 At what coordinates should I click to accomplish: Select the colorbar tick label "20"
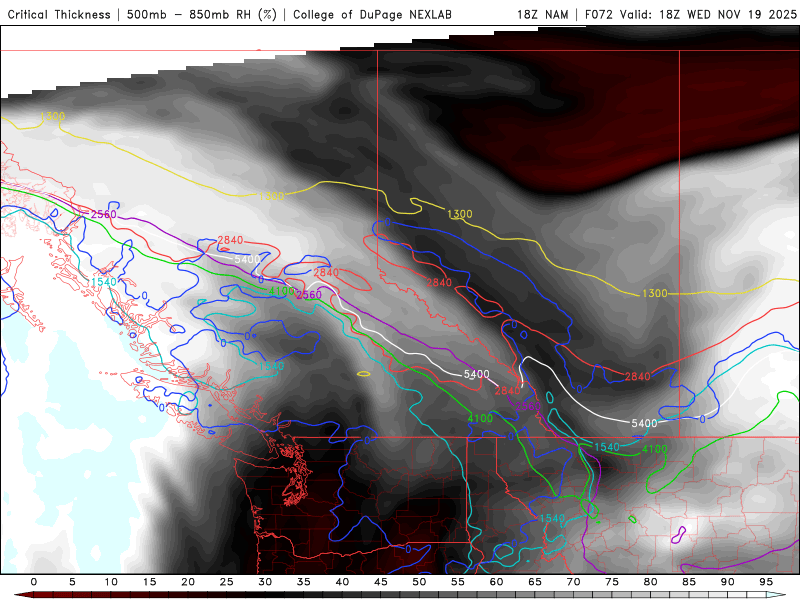pyautogui.click(x=188, y=582)
